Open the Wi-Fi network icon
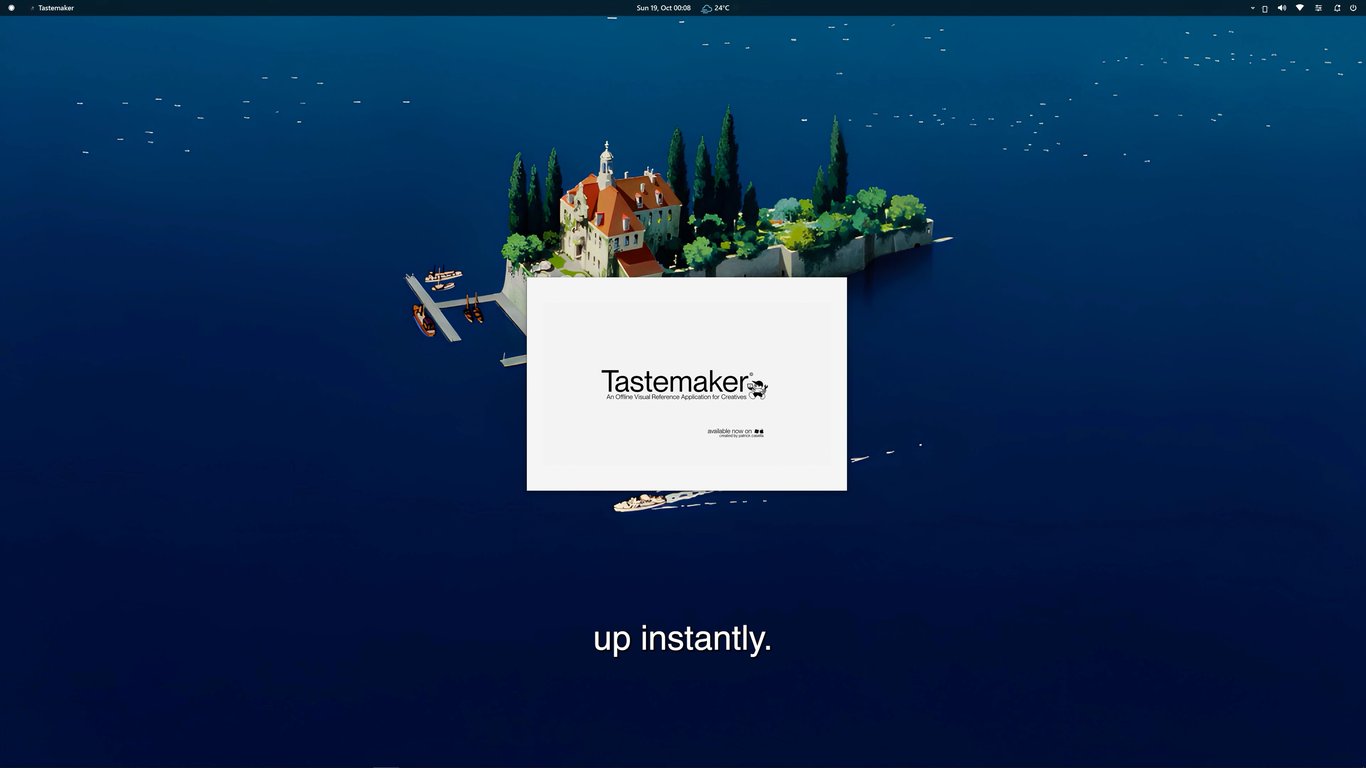Screen dimensions: 1366x768 (1300, 8)
